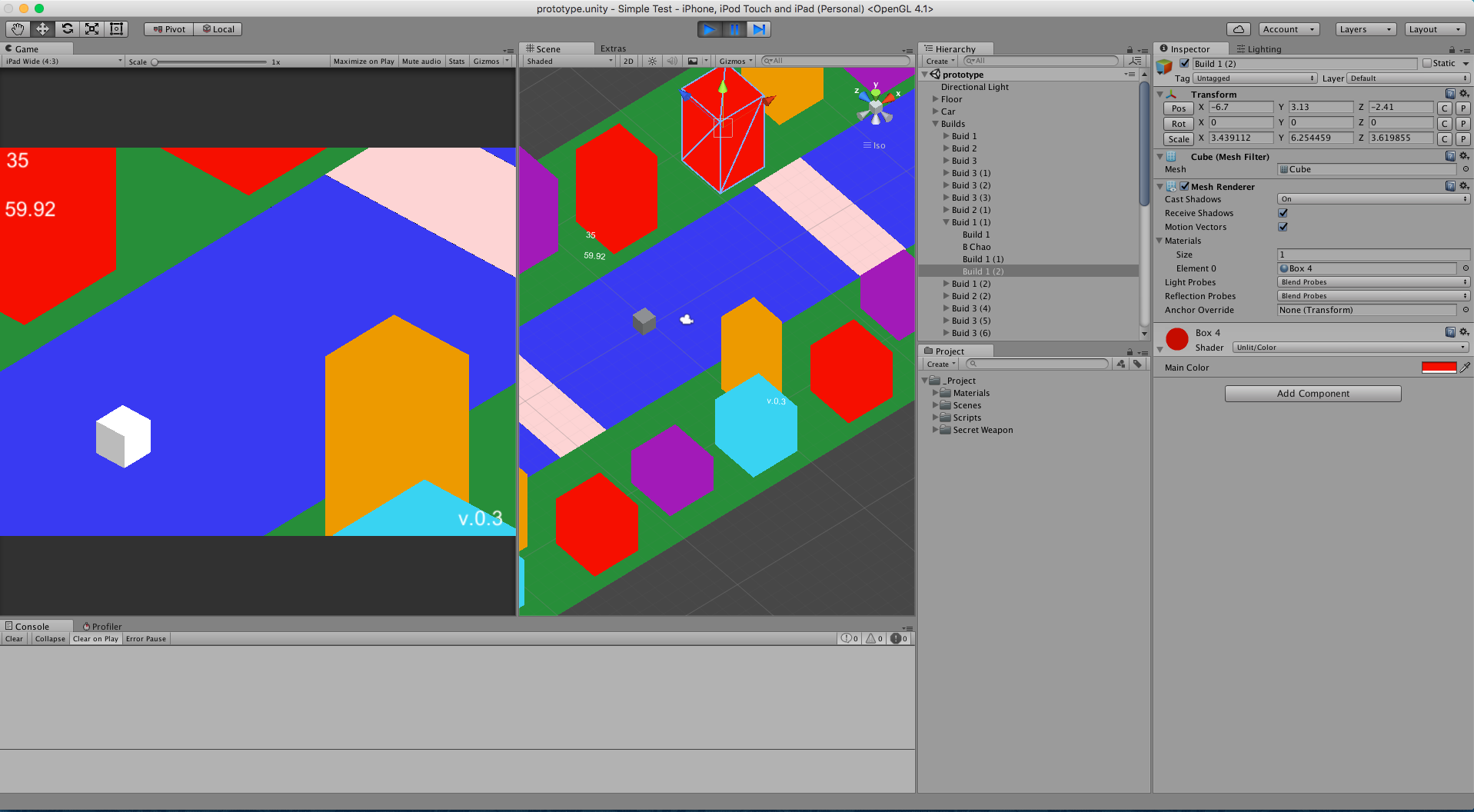Image resolution: width=1474 pixels, height=812 pixels.
Task: Open the Cloud services icon
Action: point(1238,29)
